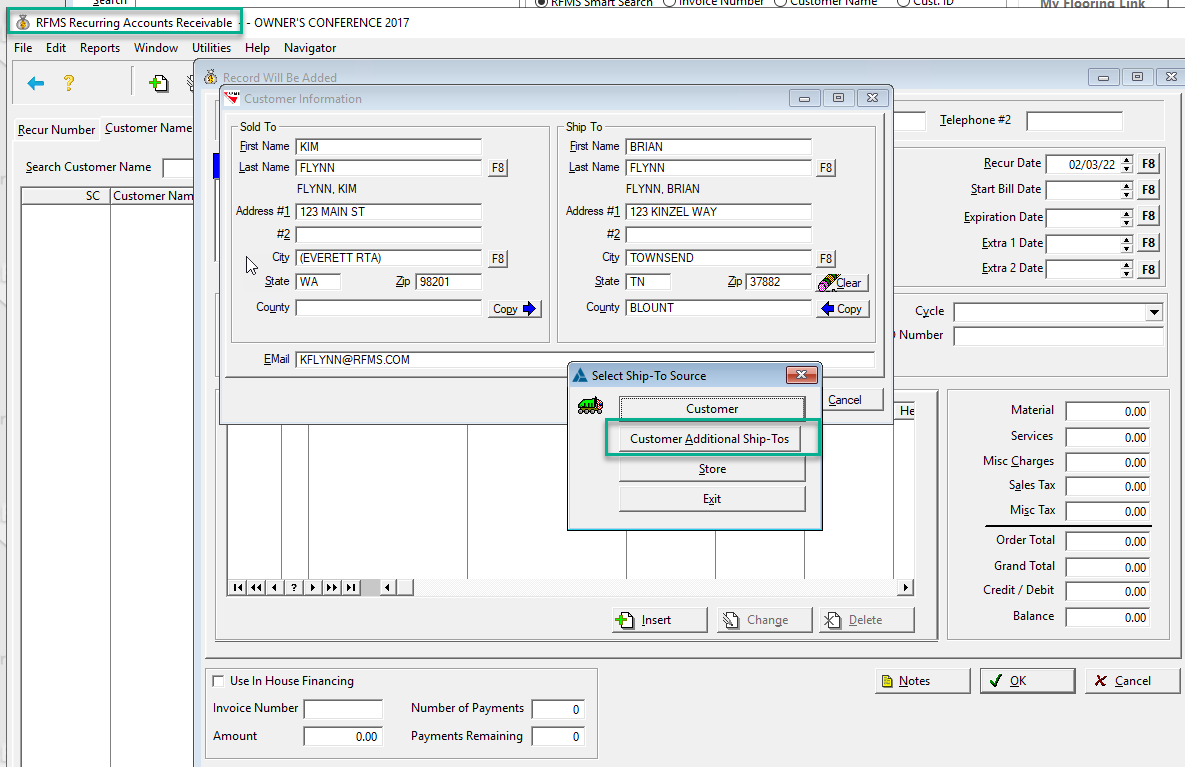Go to first record in grid navigator
This screenshot has width=1185, height=767.
pos(238,587)
